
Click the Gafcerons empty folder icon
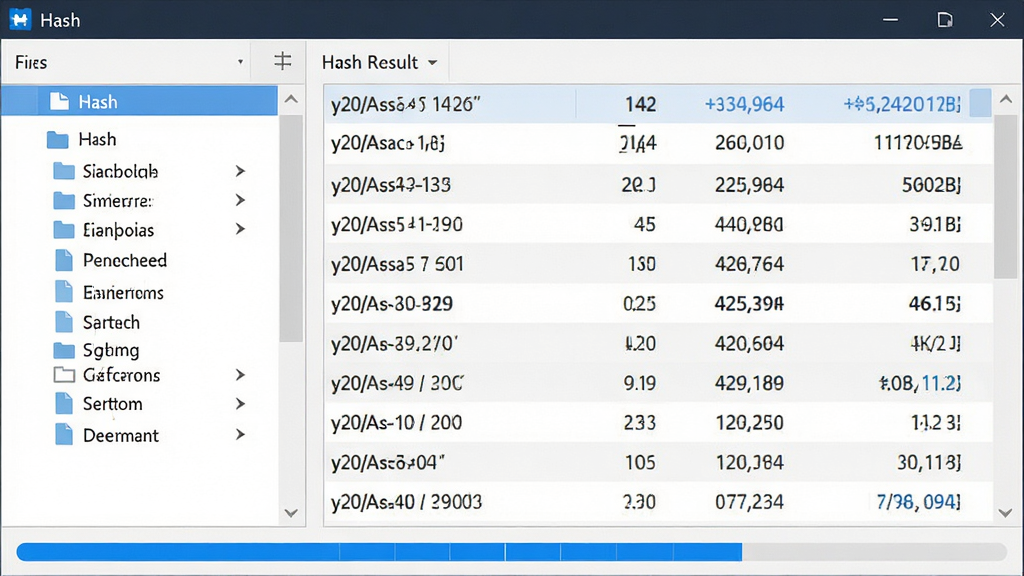click(63, 375)
